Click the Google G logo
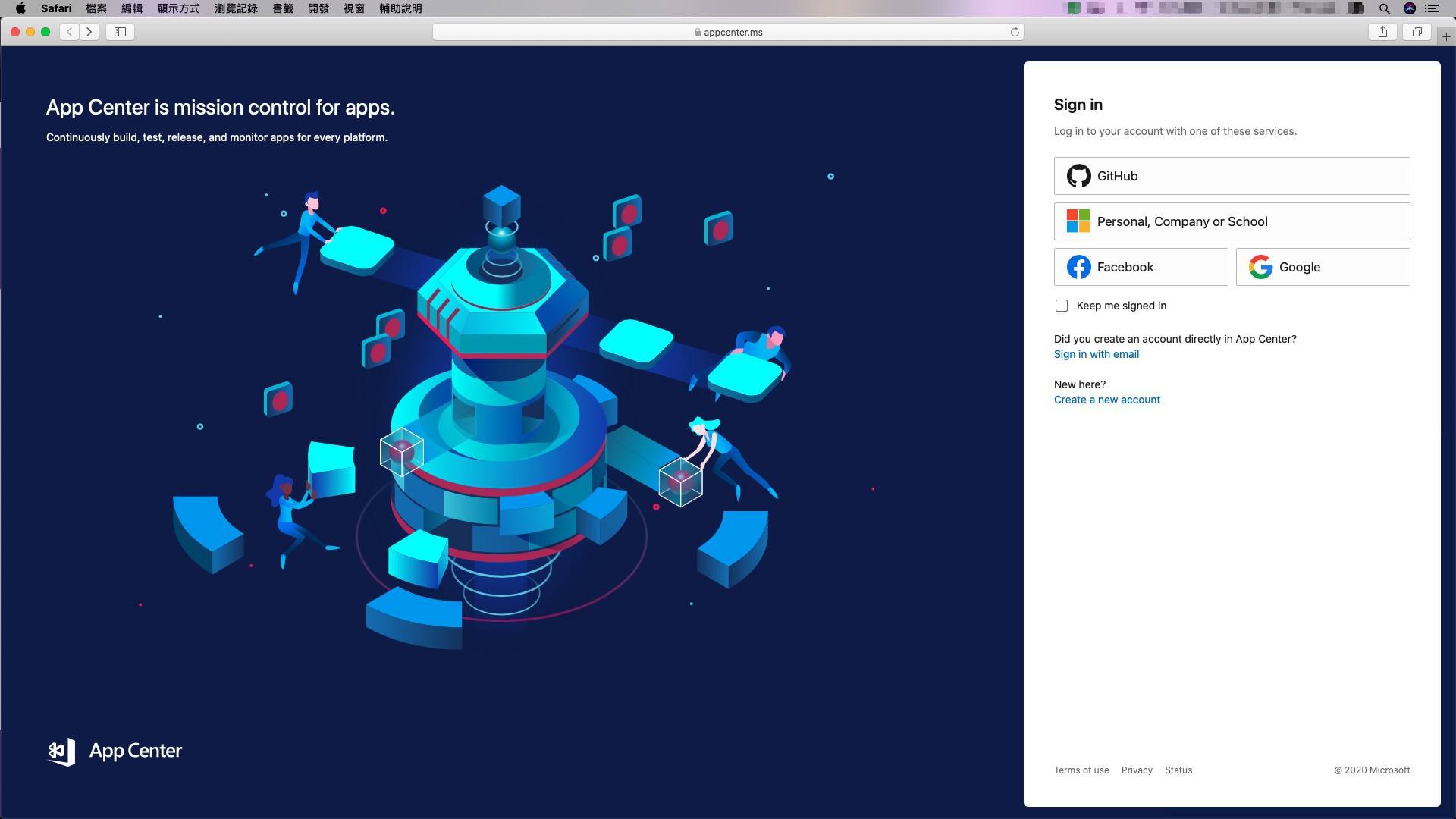1456x819 pixels. point(1260,267)
